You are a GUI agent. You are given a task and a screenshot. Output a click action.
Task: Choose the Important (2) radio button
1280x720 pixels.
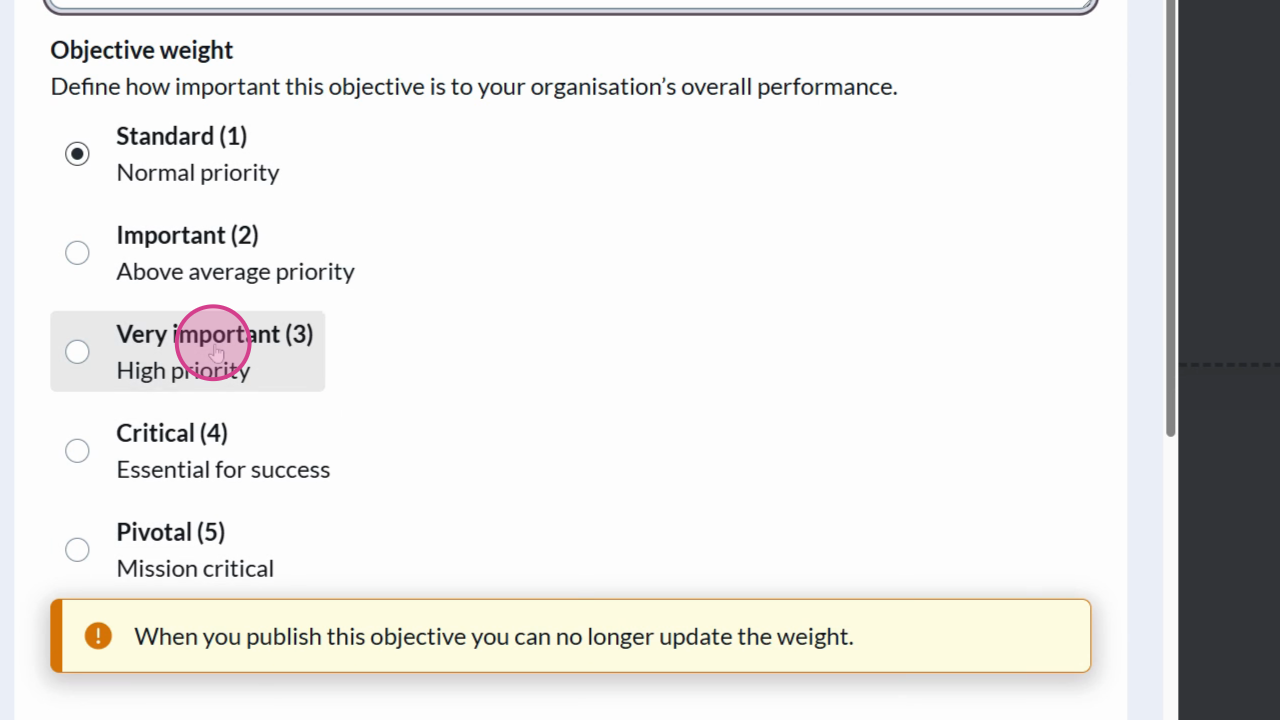[77, 253]
